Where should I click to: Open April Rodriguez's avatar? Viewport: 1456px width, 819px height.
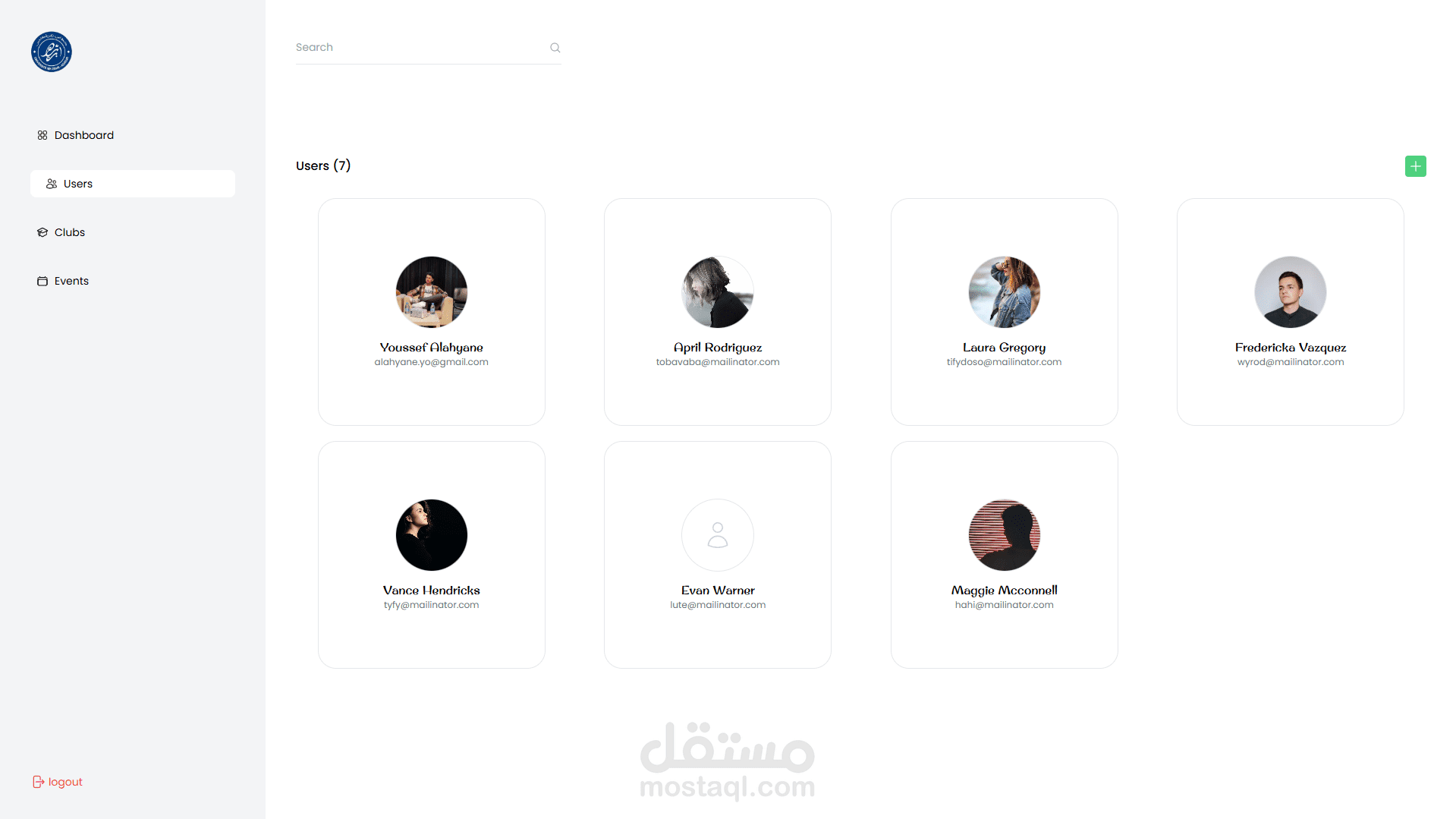[718, 292]
